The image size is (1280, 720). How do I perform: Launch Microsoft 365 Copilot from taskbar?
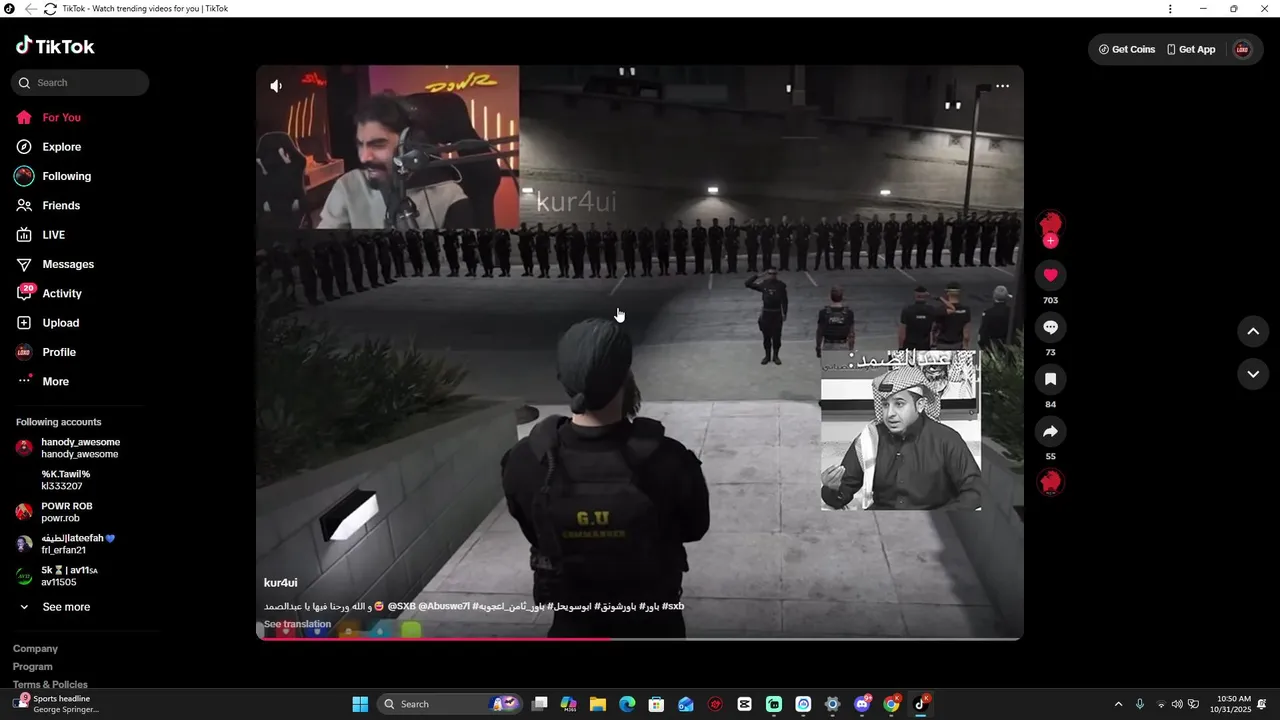coord(568,704)
